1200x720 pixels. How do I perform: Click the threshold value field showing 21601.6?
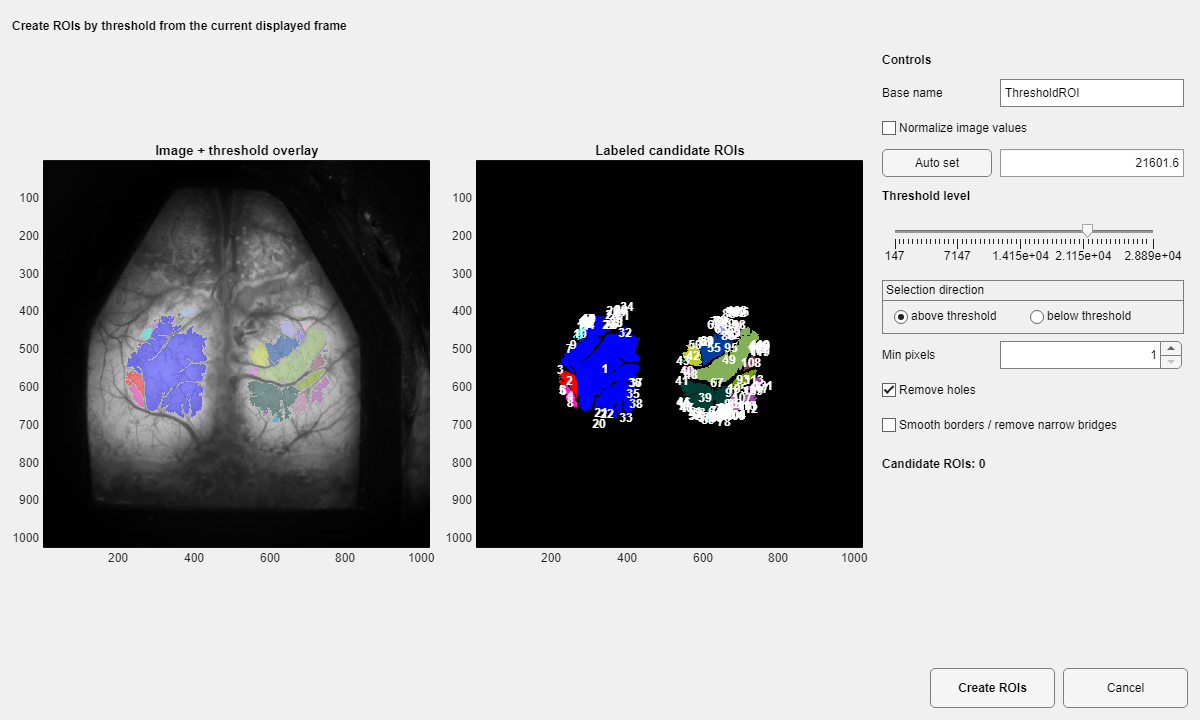pyautogui.click(x=1091, y=163)
